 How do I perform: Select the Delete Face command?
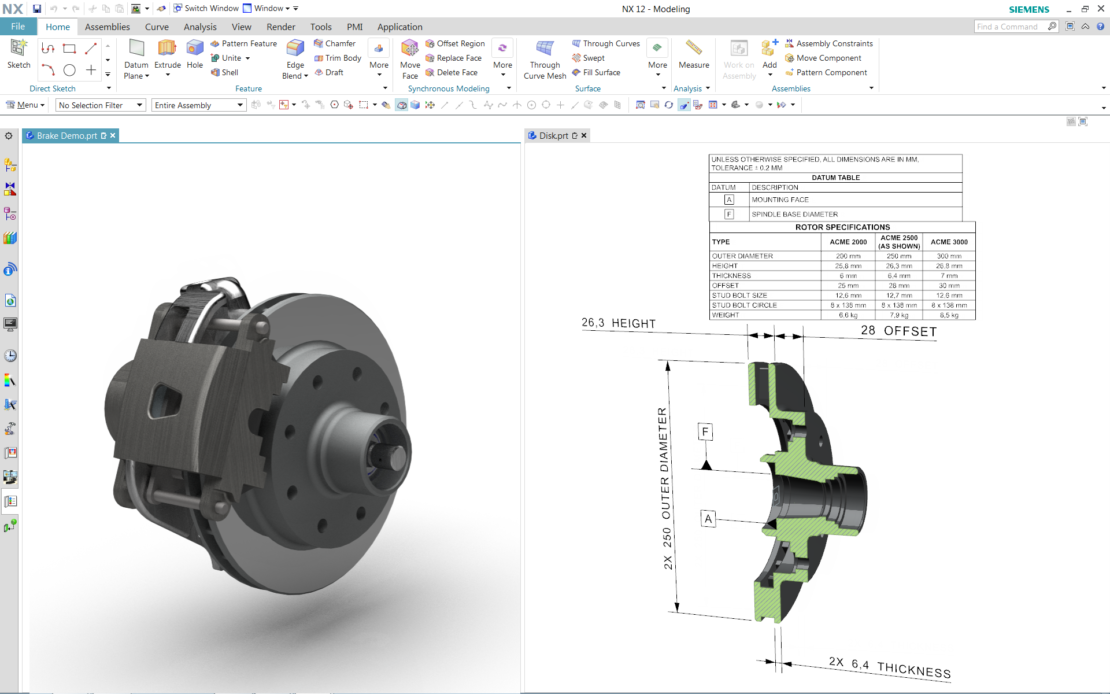452,72
